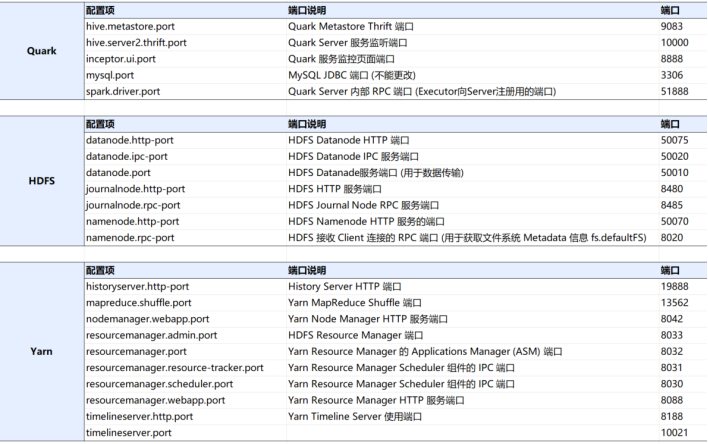This screenshot has height=444, width=708.
Task: Click port value 50070
Action: [683, 222]
